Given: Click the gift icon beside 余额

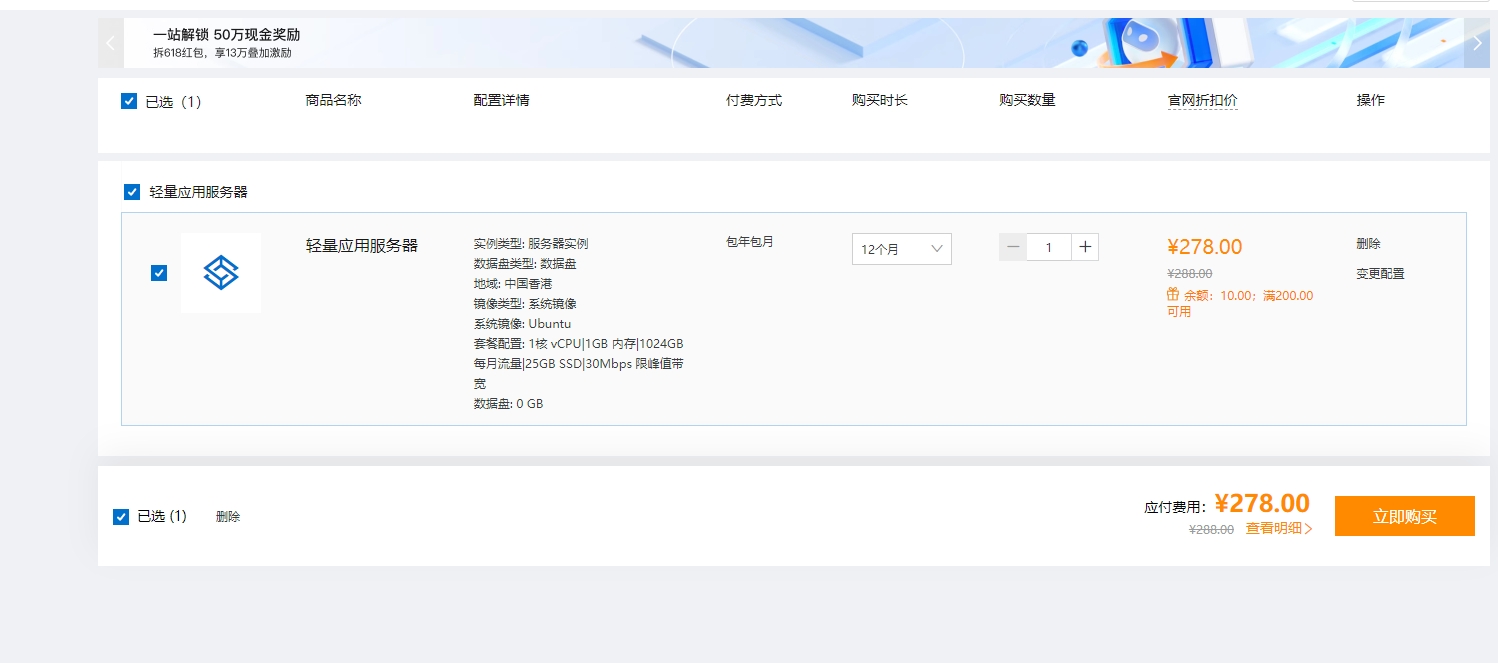Looking at the screenshot, I should point(1173,295).
